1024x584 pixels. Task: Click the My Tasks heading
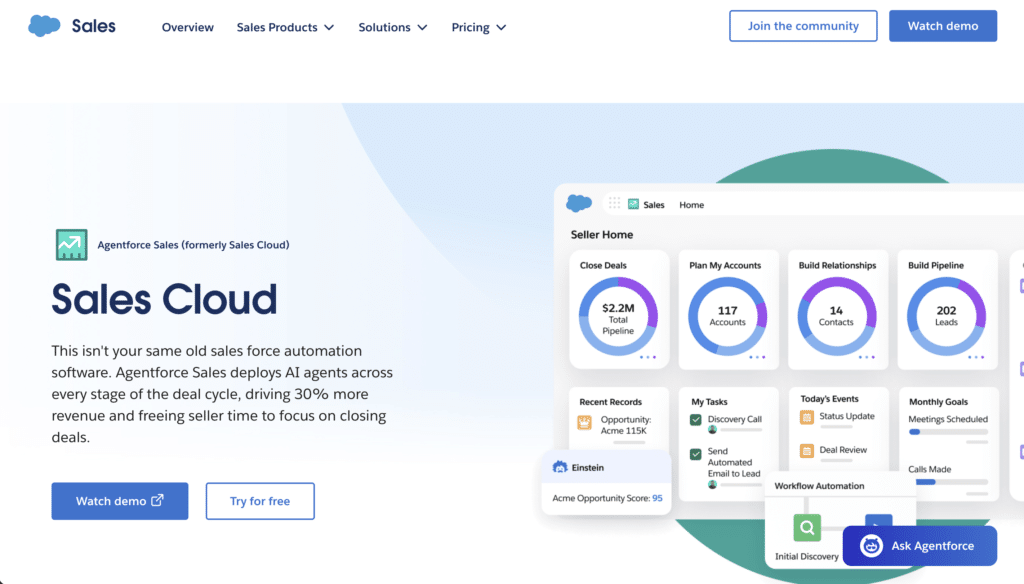(x=709, y=402)
